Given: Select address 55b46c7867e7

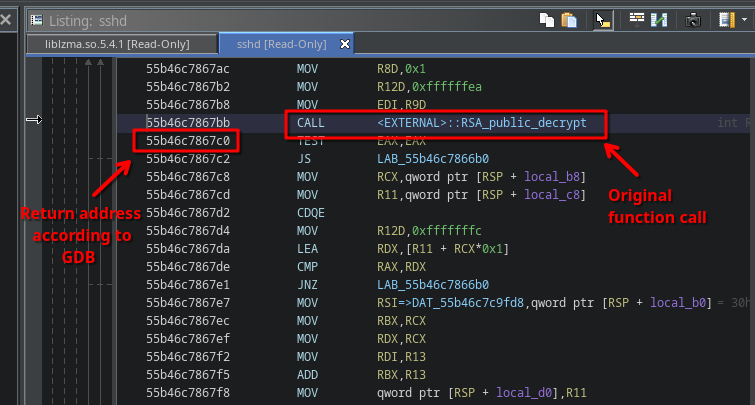Looking at the screenshot, I should [x=188, y=303].
